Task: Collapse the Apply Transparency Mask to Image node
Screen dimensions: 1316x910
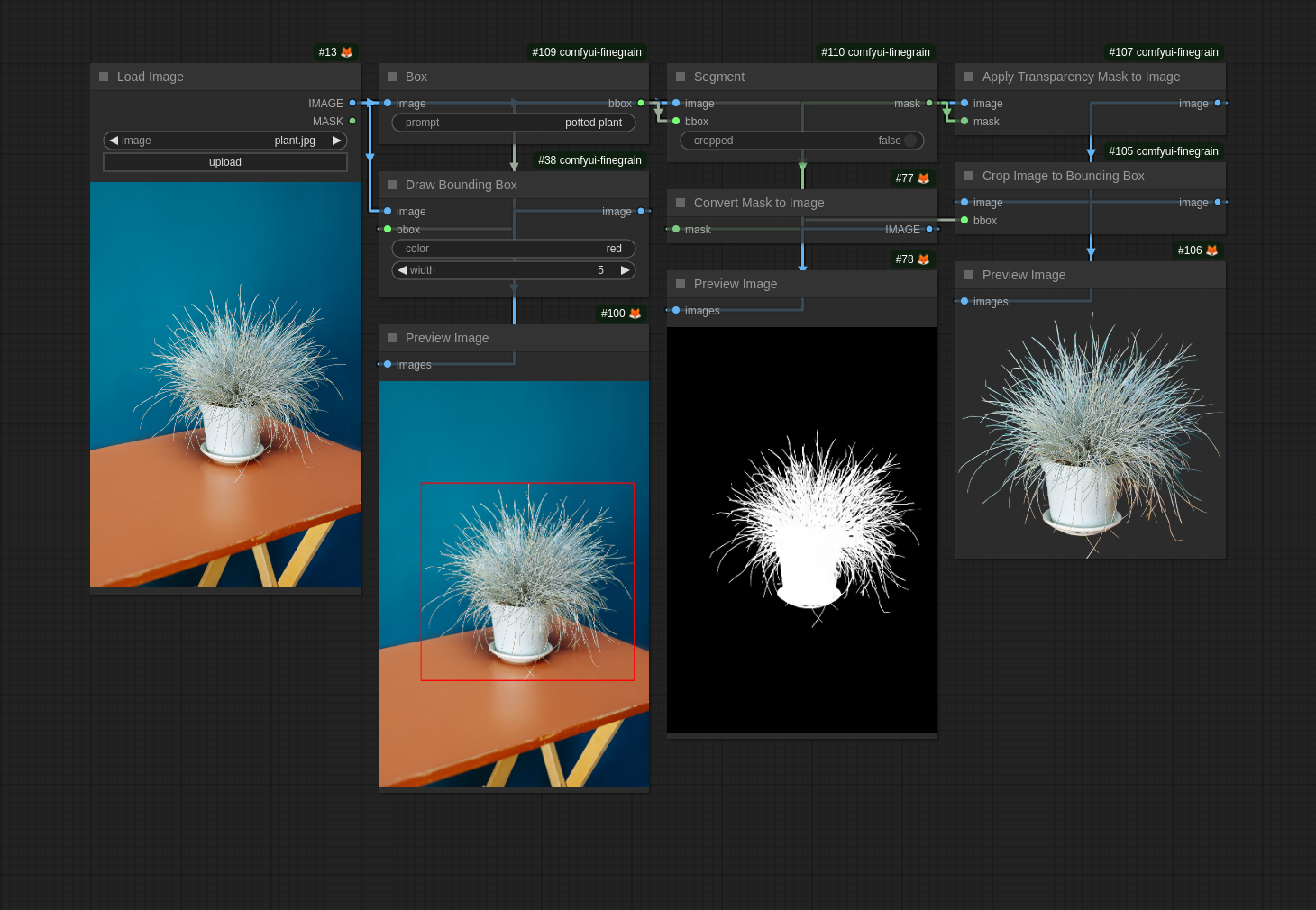Action: [969, 77]
